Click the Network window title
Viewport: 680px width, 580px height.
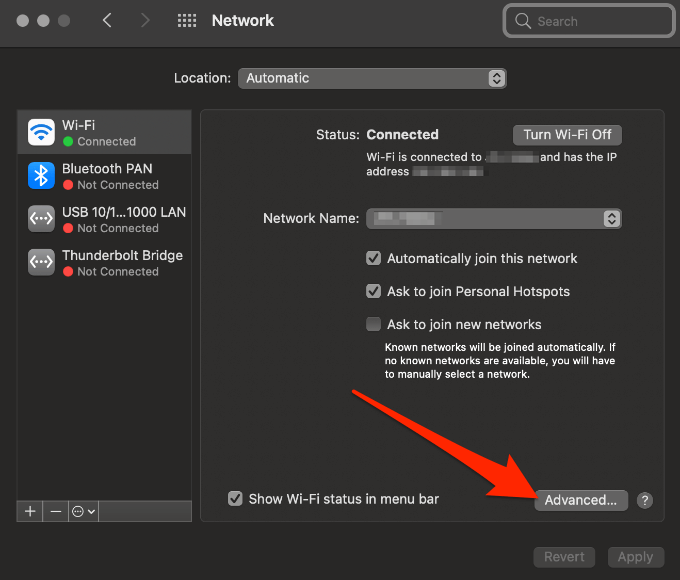point(243,20)
